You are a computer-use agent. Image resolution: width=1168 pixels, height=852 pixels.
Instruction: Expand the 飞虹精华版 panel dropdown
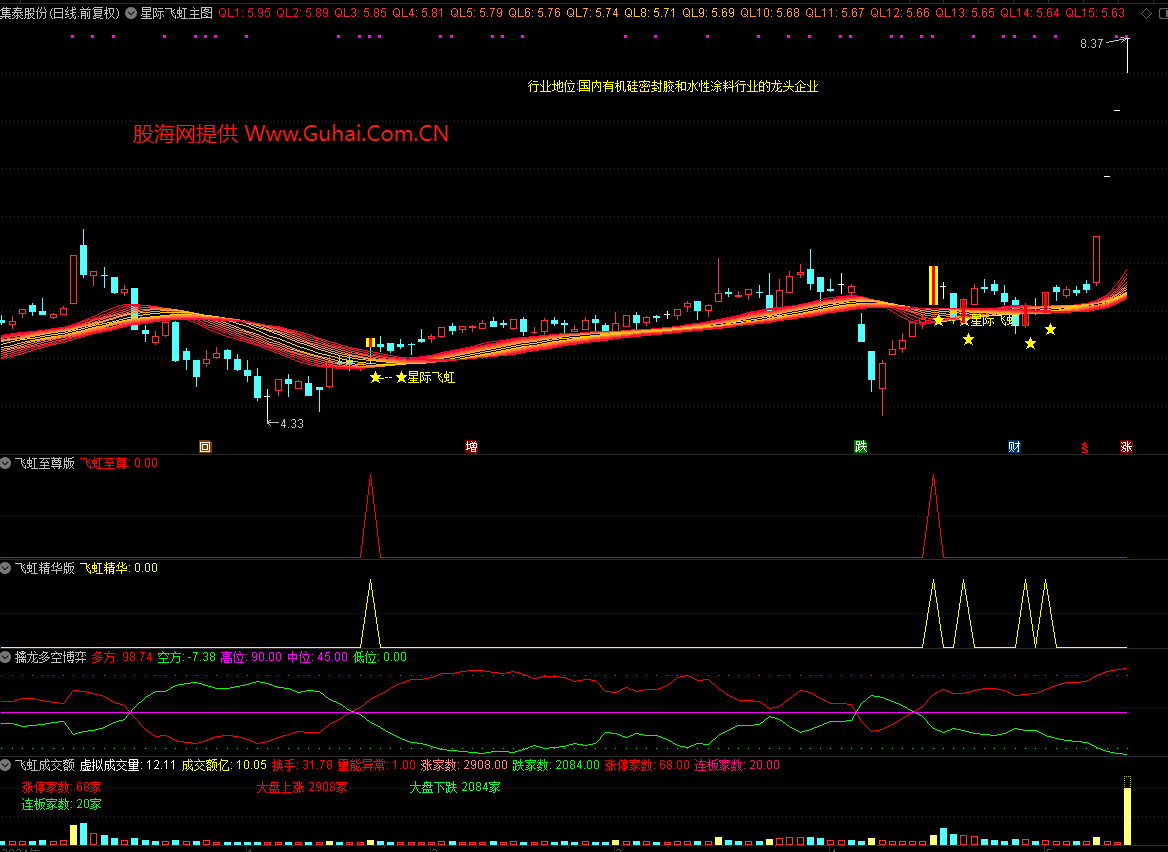tap(6, 568)
